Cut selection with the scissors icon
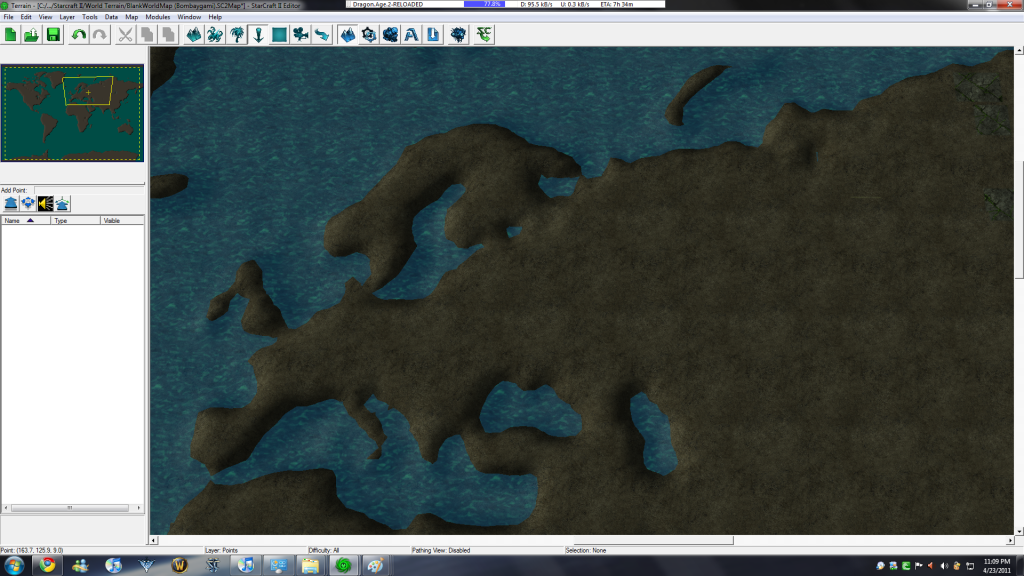The height and width of the screenshot is (576, 1024). (x=125, y=35)
